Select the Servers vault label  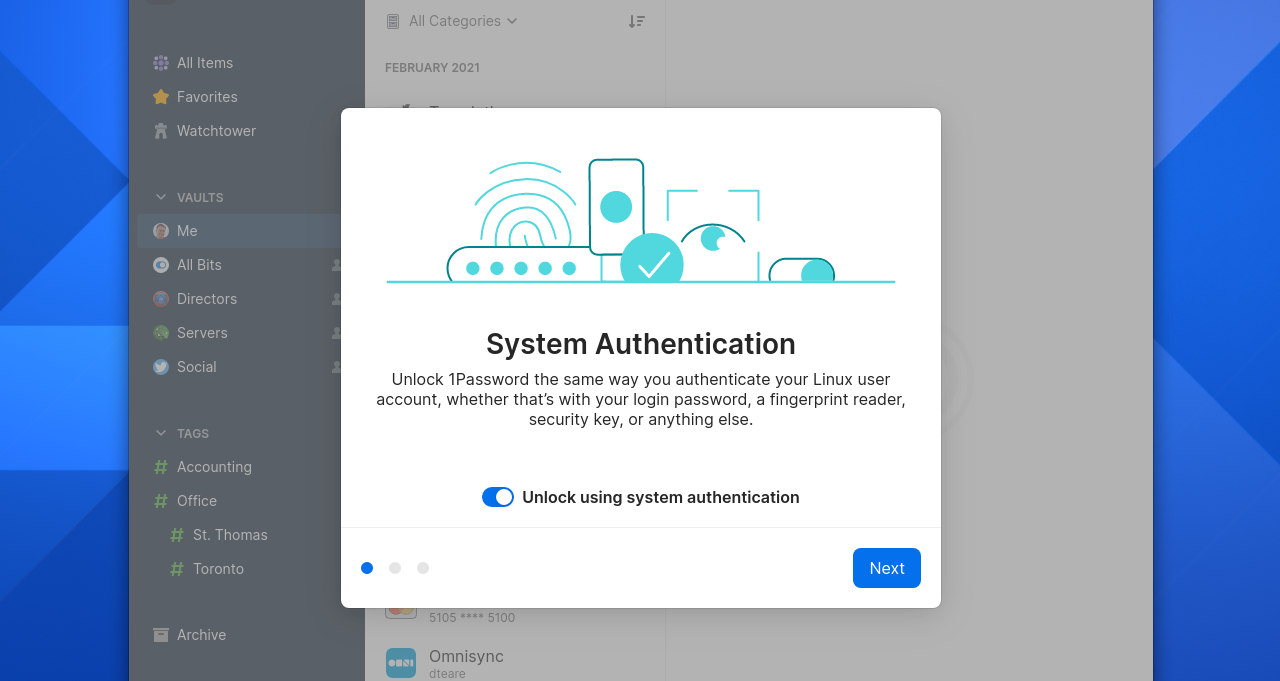(x=202, y=333)
